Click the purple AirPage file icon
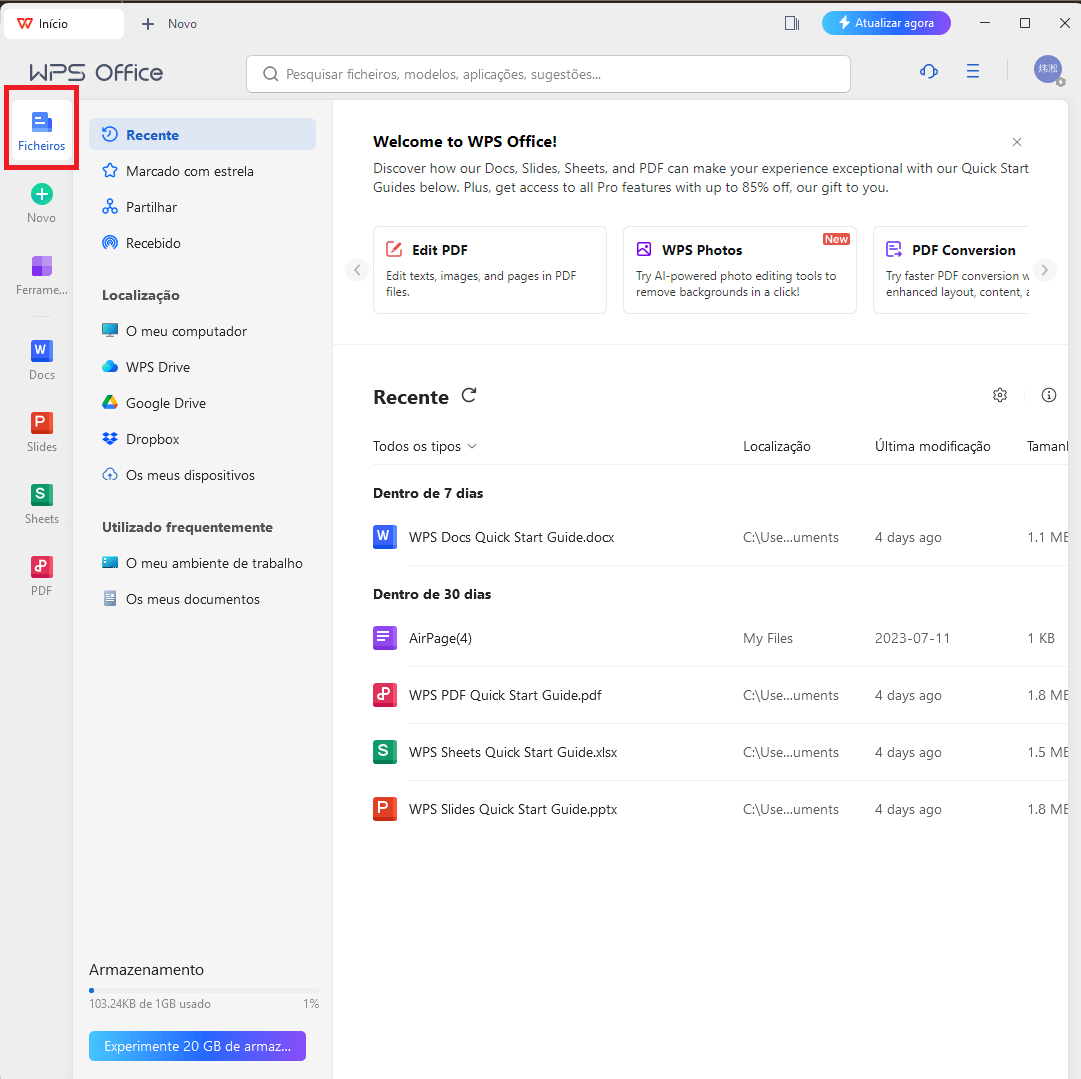This screenshot has width=1081, height=1079. point(385,638)
